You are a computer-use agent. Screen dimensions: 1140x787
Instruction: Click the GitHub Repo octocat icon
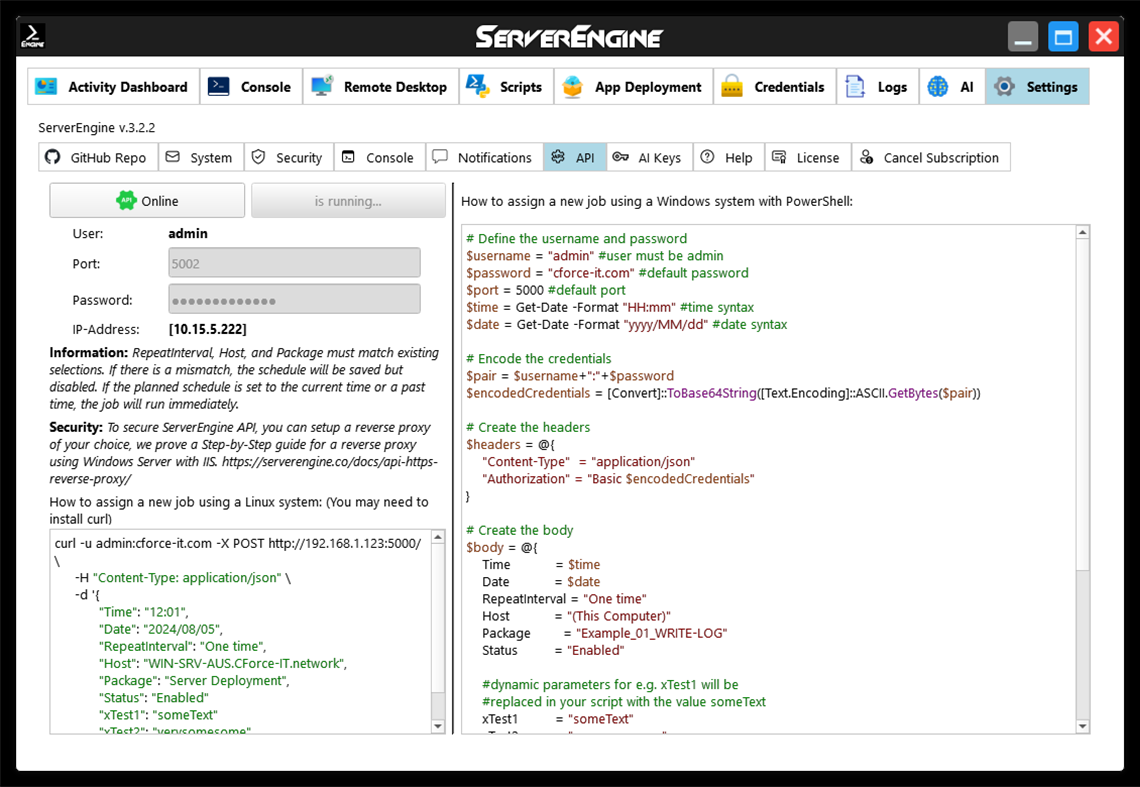(x=51, y=157)
